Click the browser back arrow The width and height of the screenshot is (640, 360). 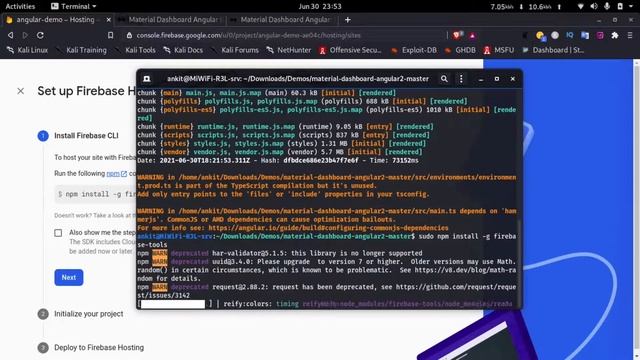point(11,36)
